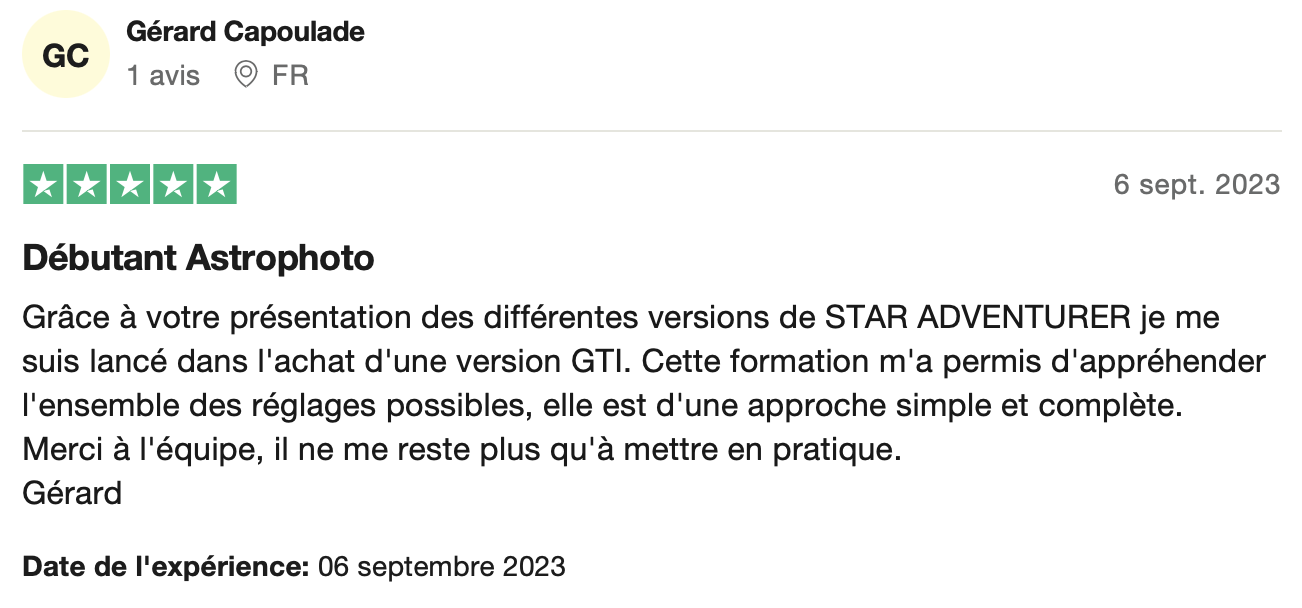The width and height of the screenshot is (1302, 608).
Task: Click the fourth green rating star
Action: (x=173, y=184)
